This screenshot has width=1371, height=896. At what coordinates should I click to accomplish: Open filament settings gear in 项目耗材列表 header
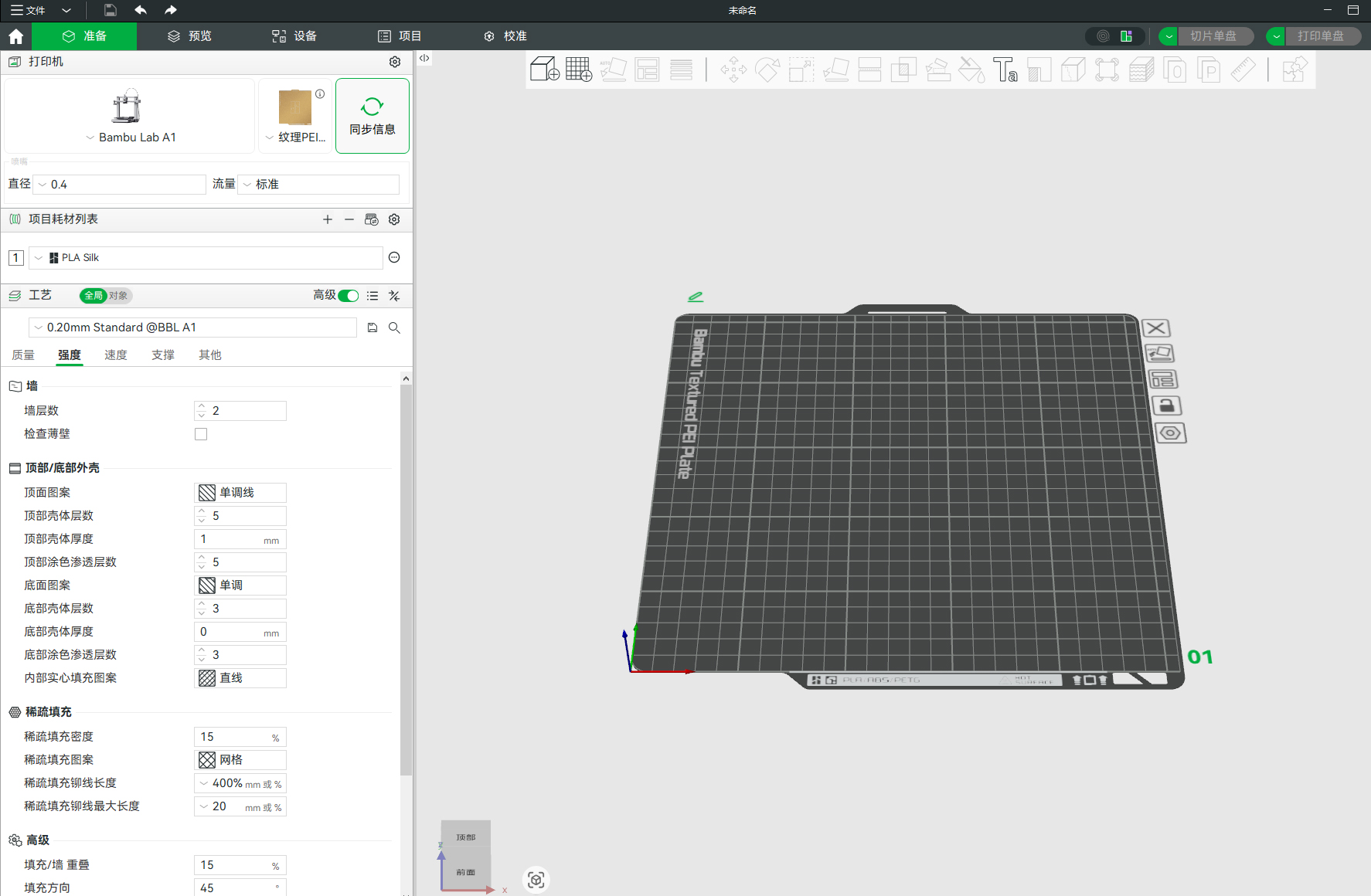point(394,219)
